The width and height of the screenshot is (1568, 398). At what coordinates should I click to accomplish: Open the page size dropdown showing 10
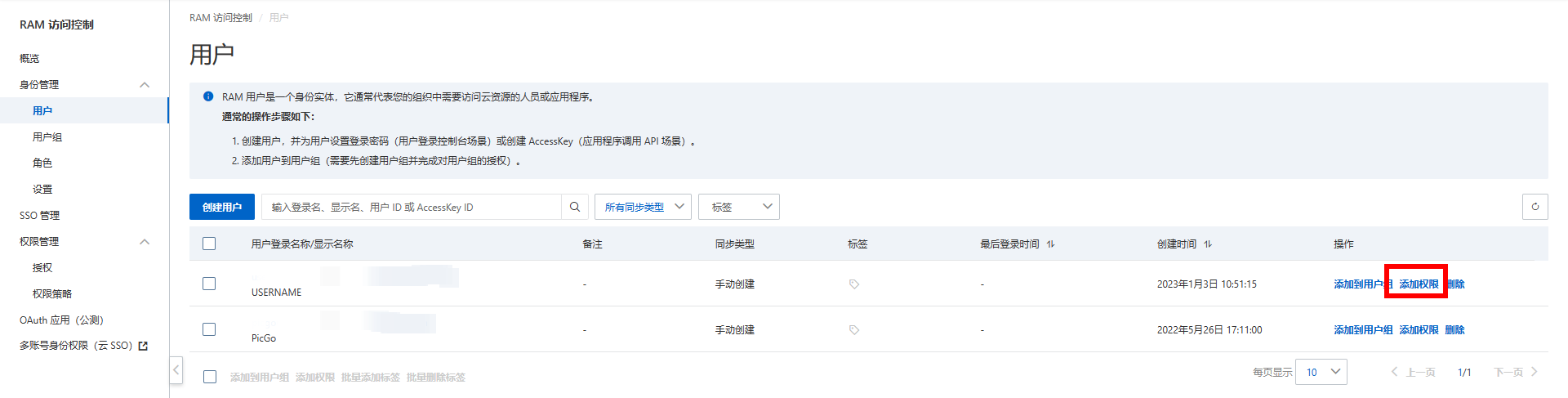pyautogui.click(x=1322, y=372)
